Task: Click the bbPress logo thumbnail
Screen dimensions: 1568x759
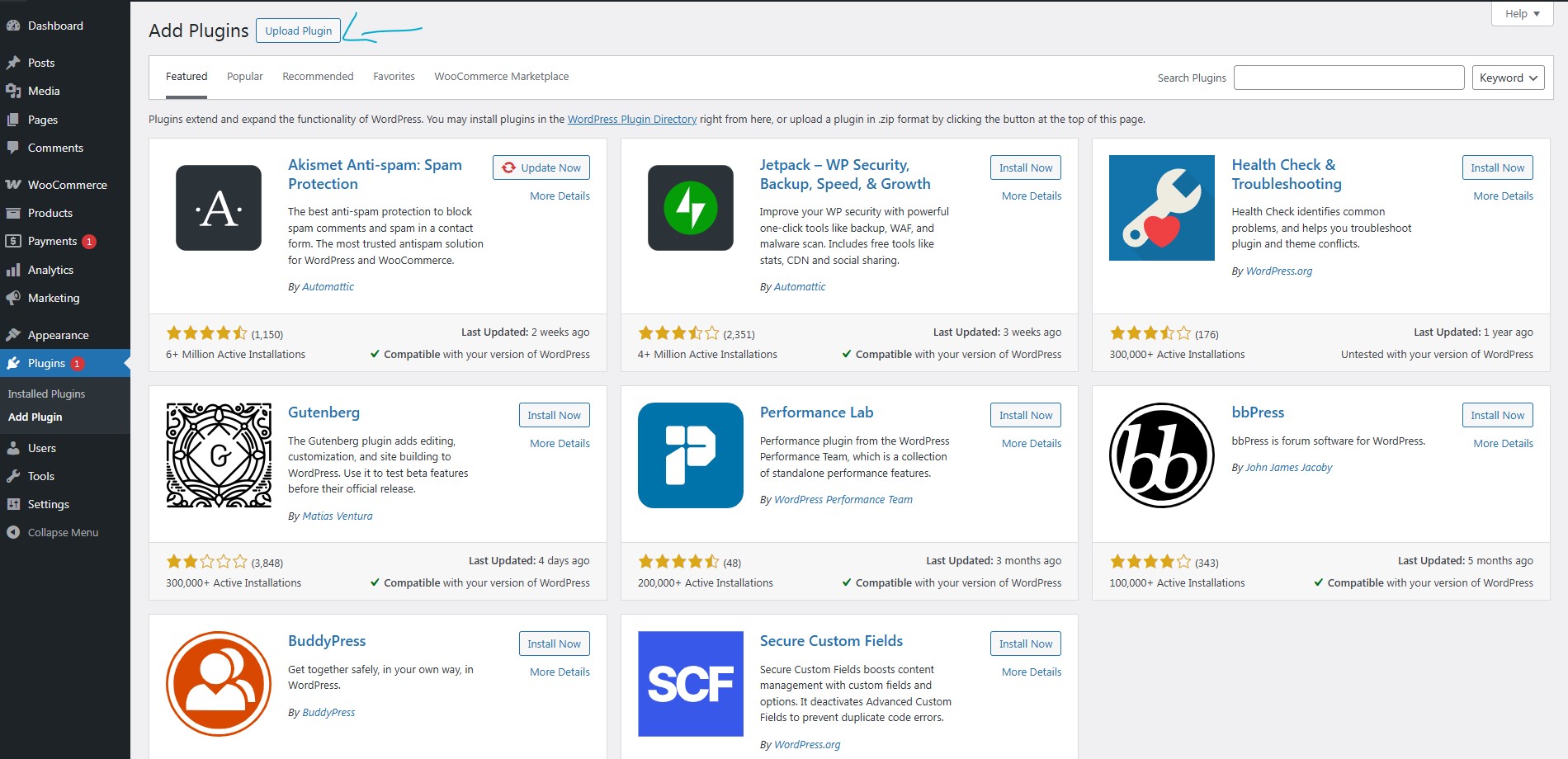Action: click(x=1161, y=455)
